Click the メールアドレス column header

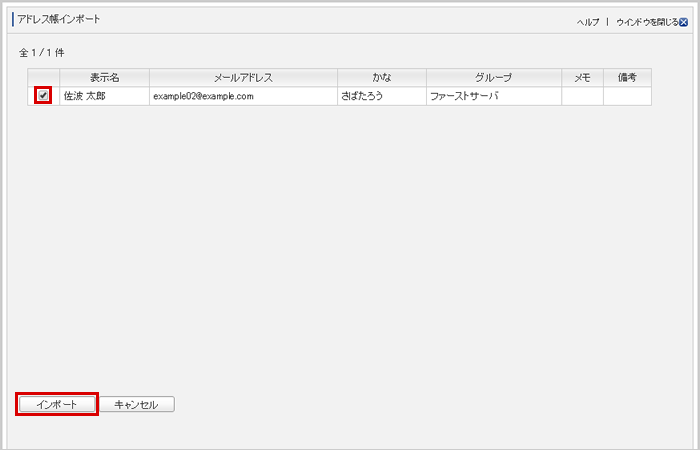tap(243, 78)
